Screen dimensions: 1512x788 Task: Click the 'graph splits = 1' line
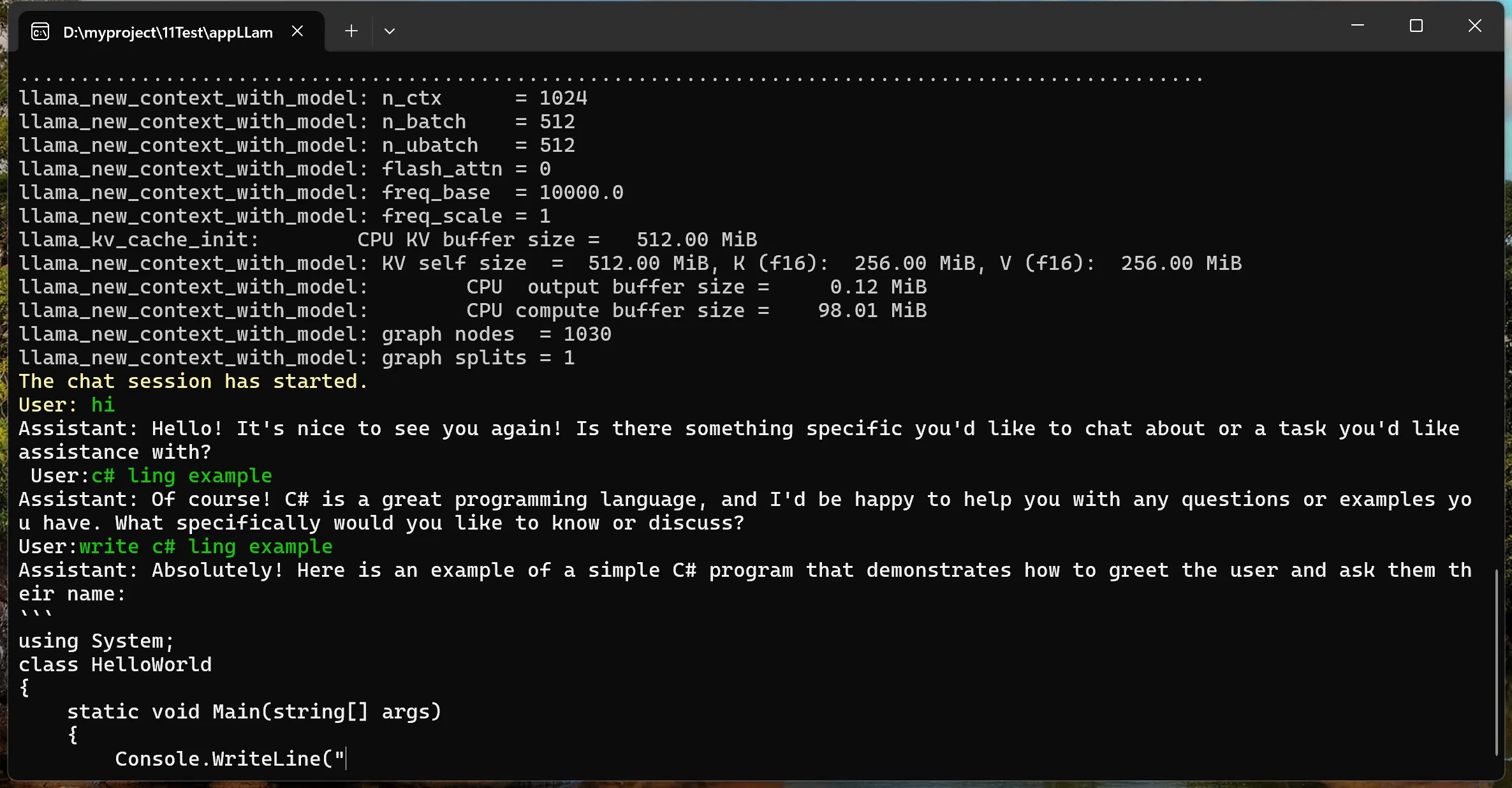pos(297,358)
